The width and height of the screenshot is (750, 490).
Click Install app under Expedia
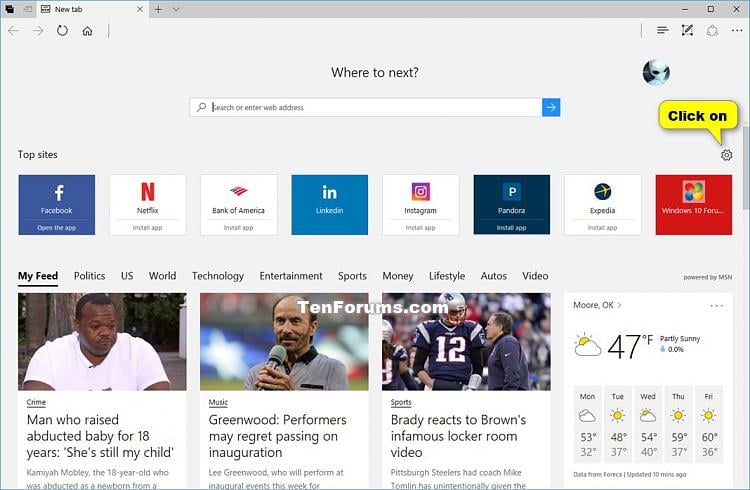603,228
